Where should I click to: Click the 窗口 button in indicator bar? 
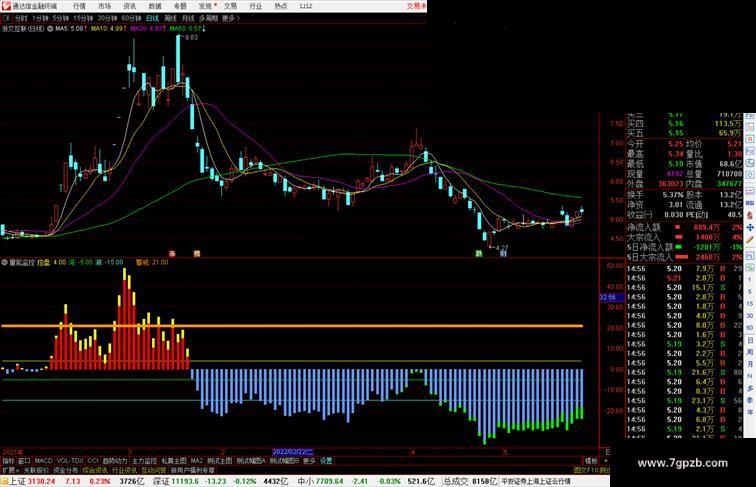point(24,461)
